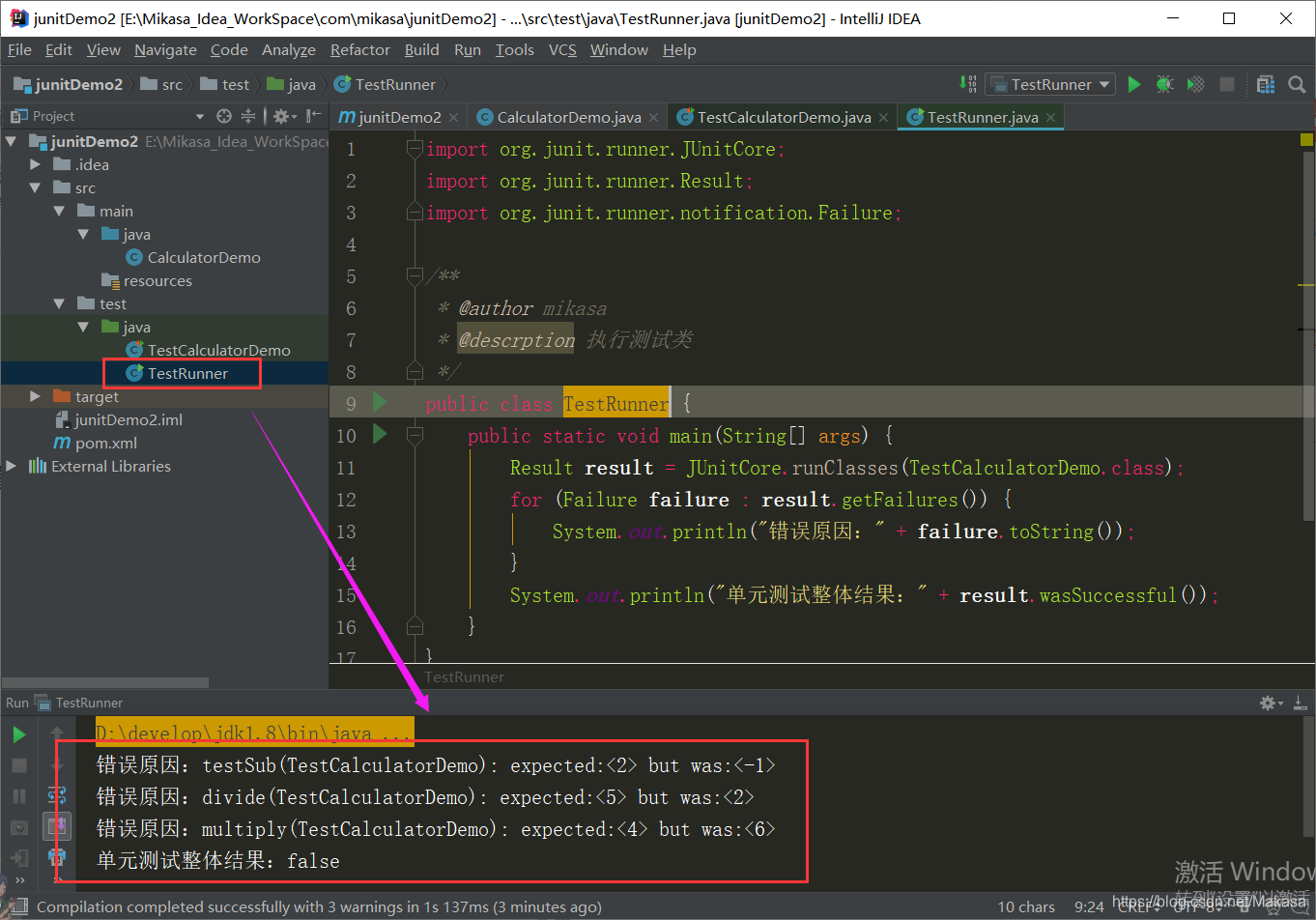
Task: Open Run panel settings gear
Action: (x=1271, y=703)
